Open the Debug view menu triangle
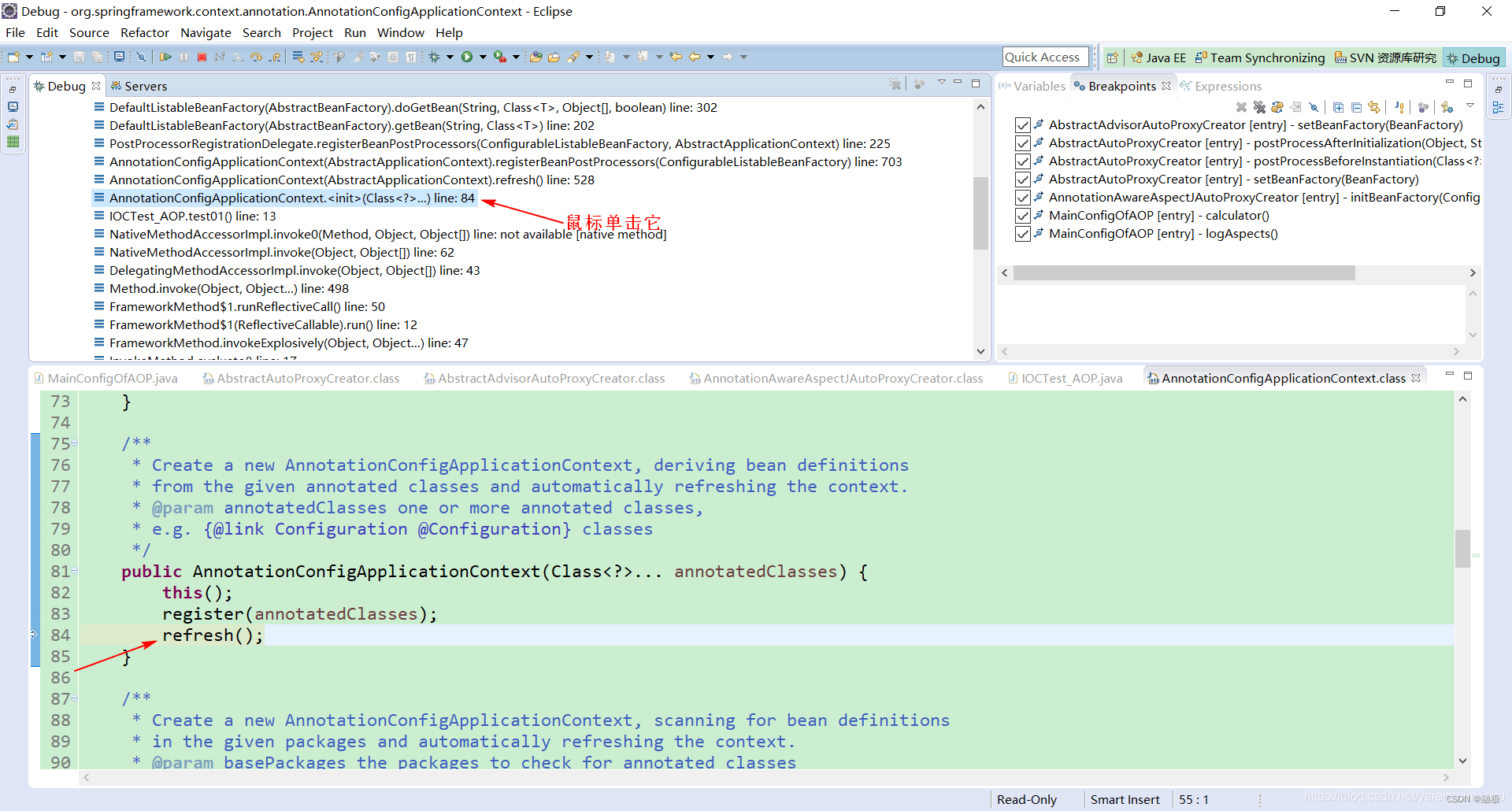 pyautogui.click(x=941, y=83)
